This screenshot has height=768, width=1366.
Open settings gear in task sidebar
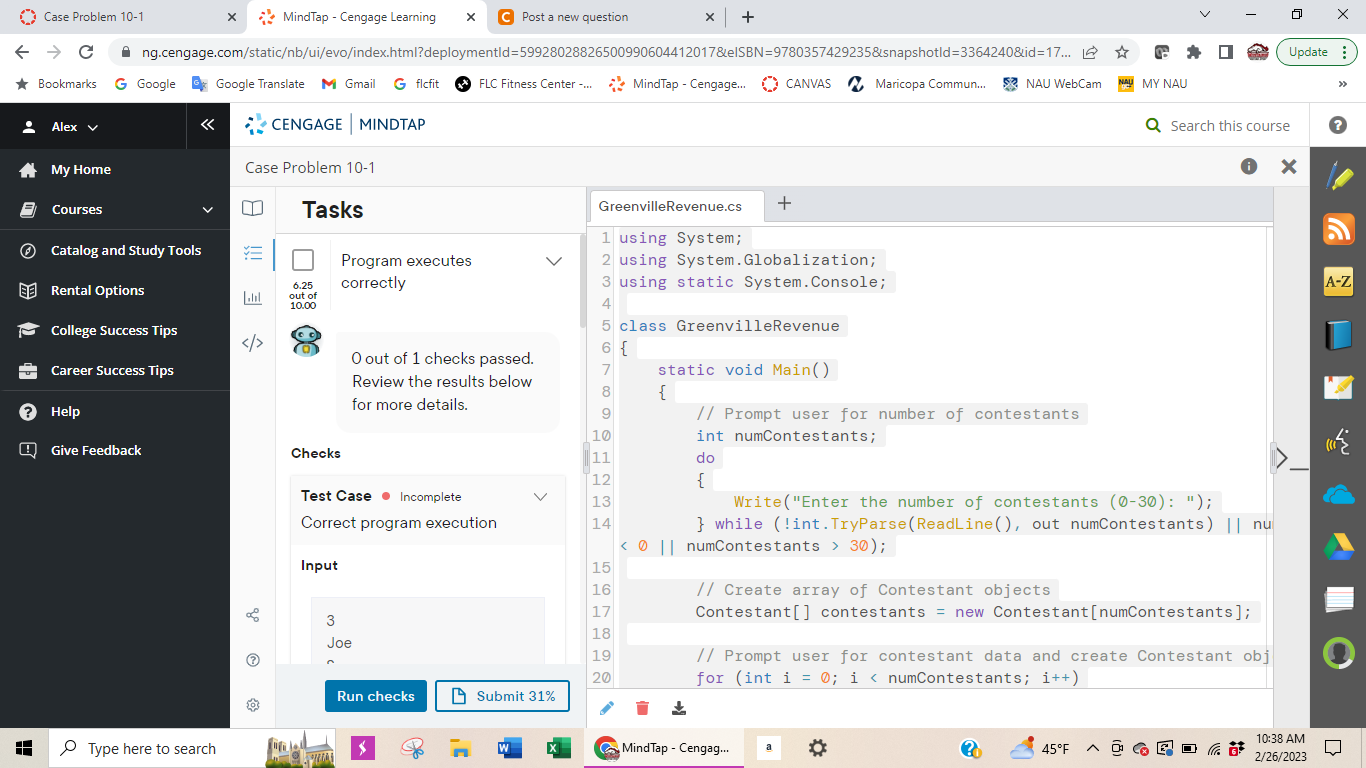[x=253, y=705]
